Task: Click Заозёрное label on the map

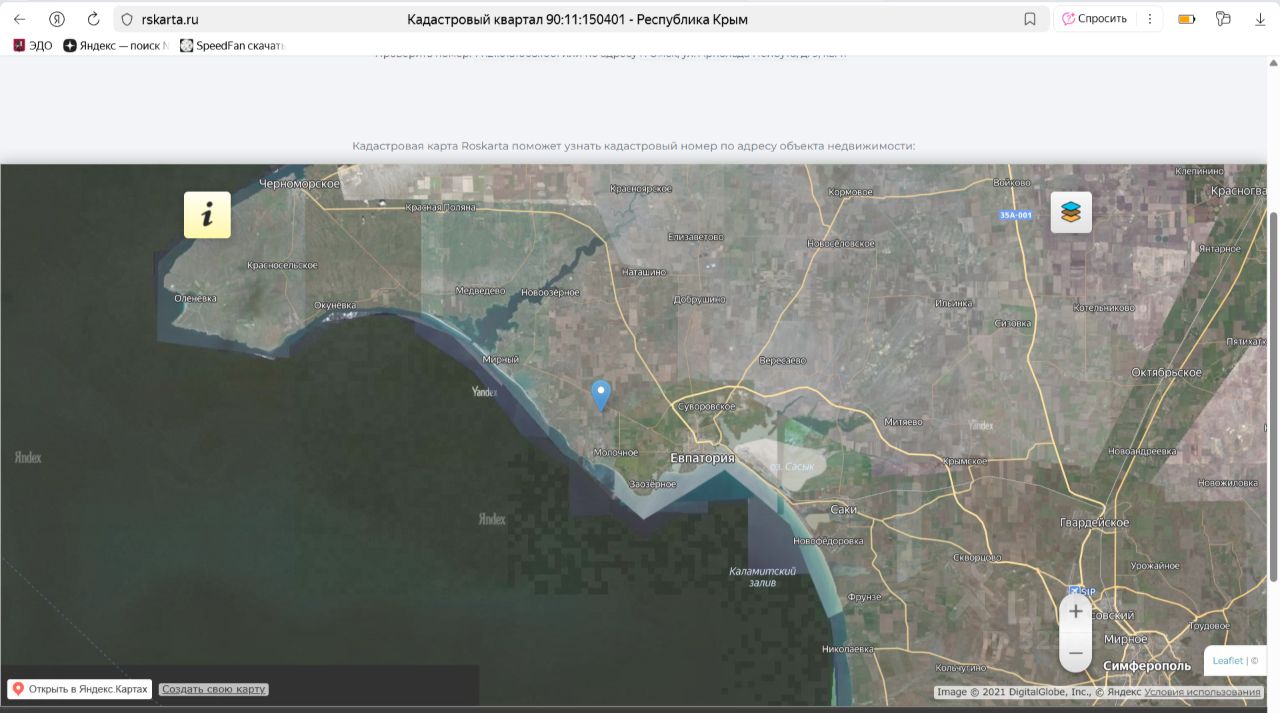Action: point(653,484)
